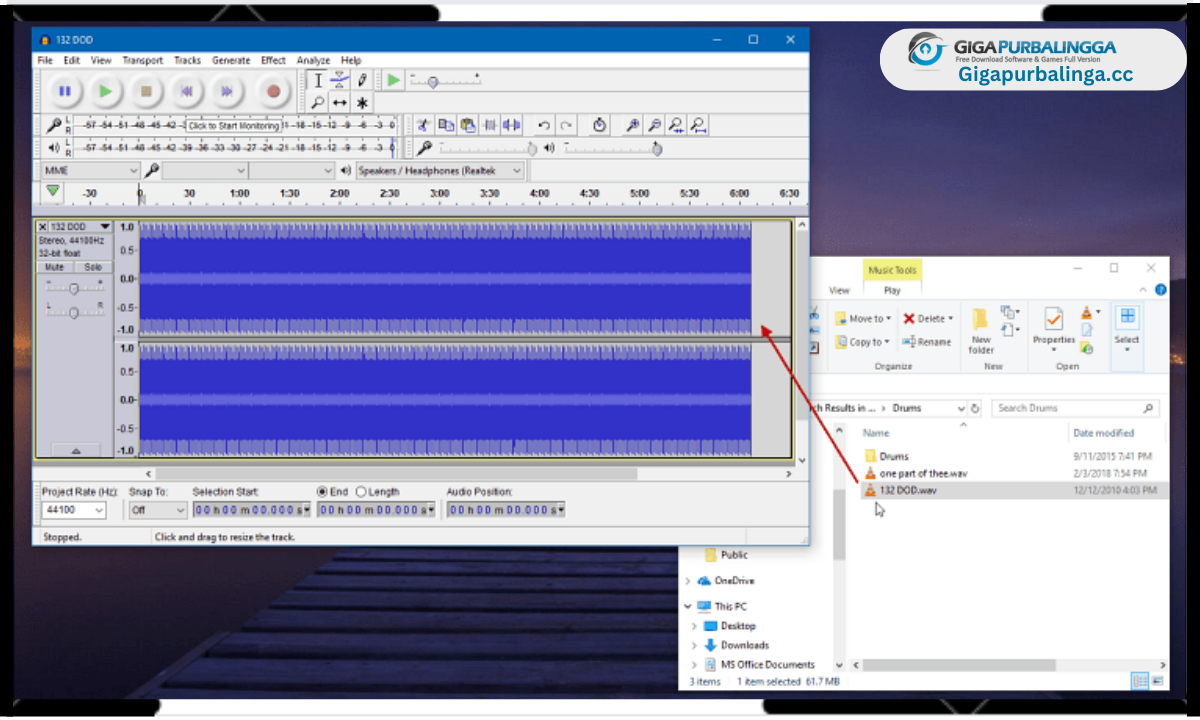The image size is (1200, 720).
Task: Click the red Record button
Action: coord(273,91)
